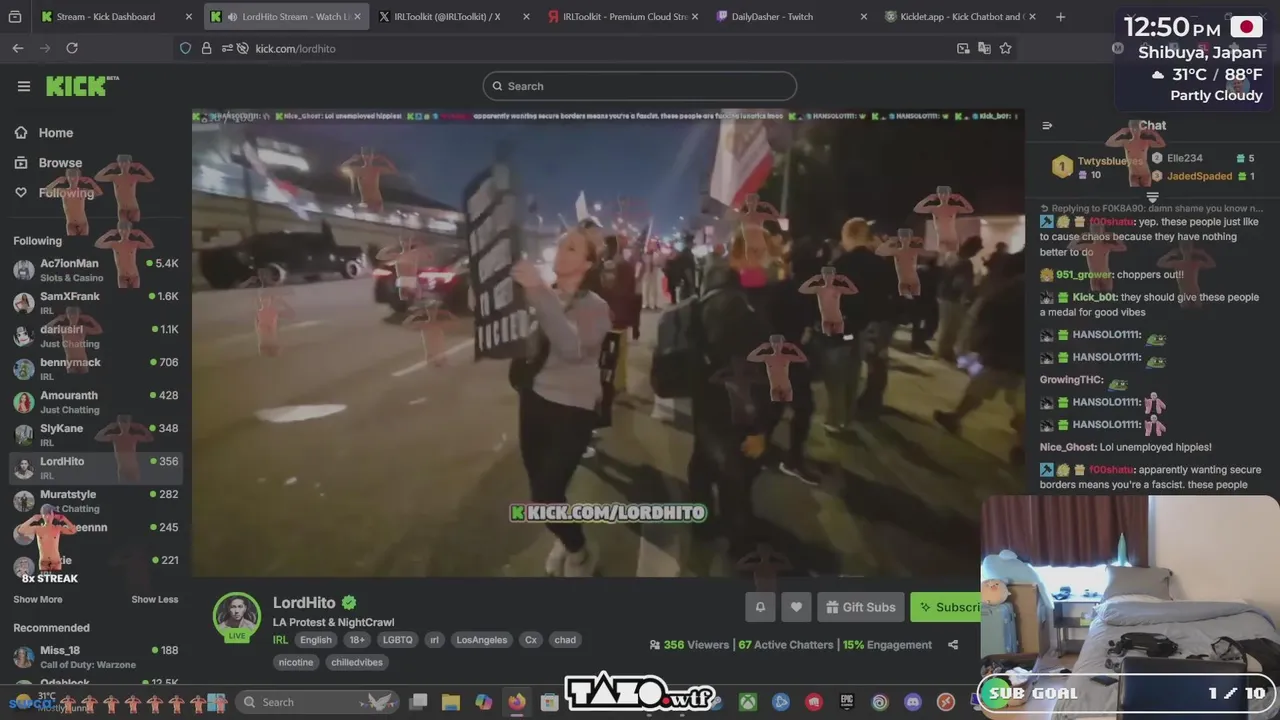The width and height of the screenshot is (1280, 720).
Task: Click the padlock site security icon
Action: (206, 48)
